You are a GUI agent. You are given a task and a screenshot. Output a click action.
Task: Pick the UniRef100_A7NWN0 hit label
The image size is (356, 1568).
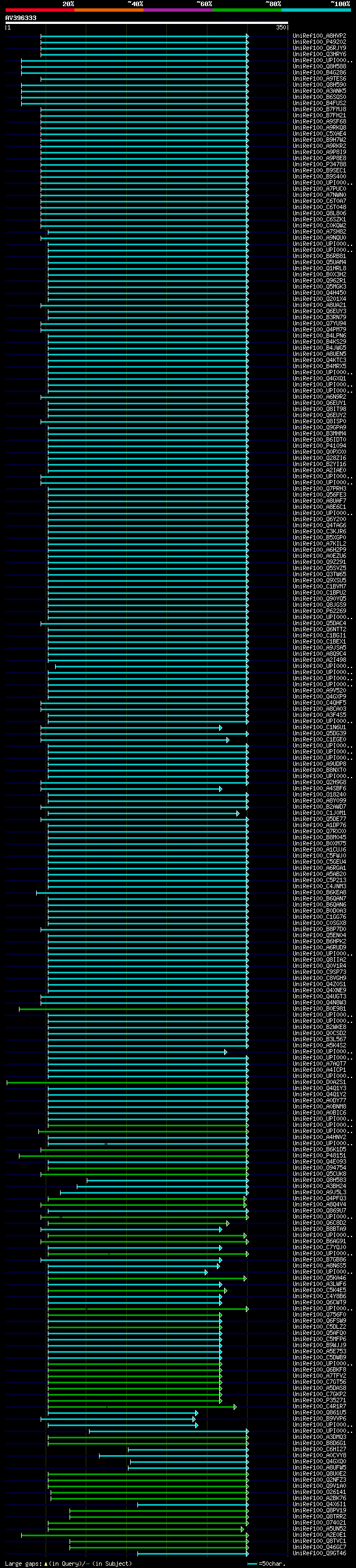(319, 195)
